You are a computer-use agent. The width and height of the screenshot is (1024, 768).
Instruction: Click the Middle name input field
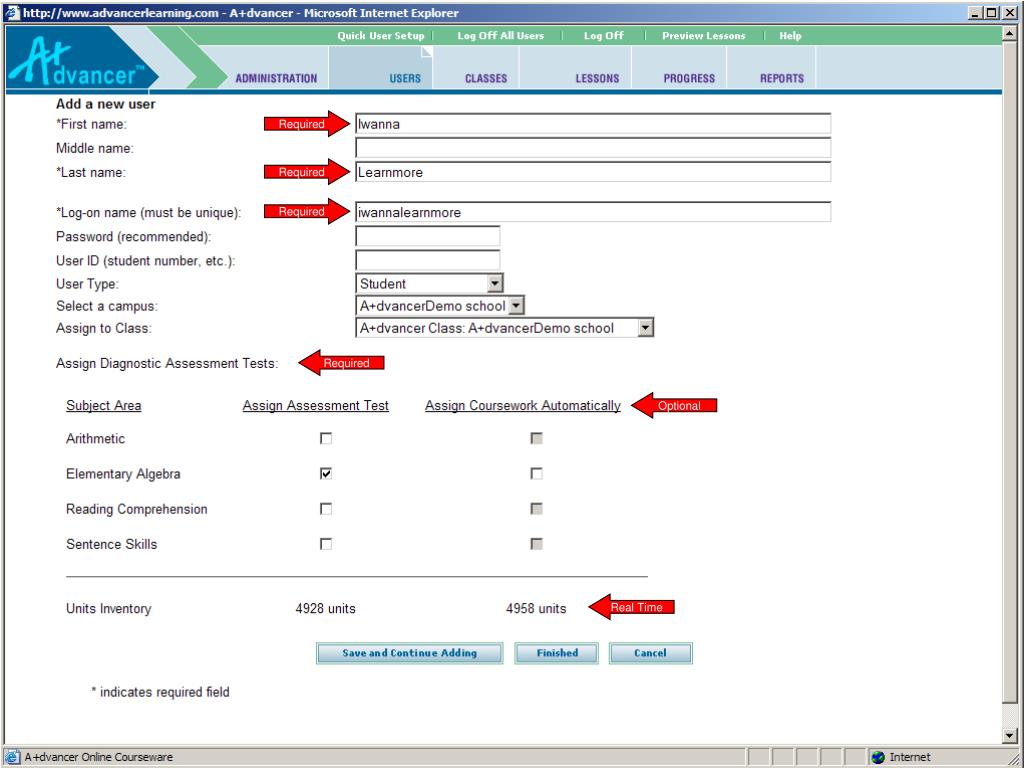pos(593,148)
